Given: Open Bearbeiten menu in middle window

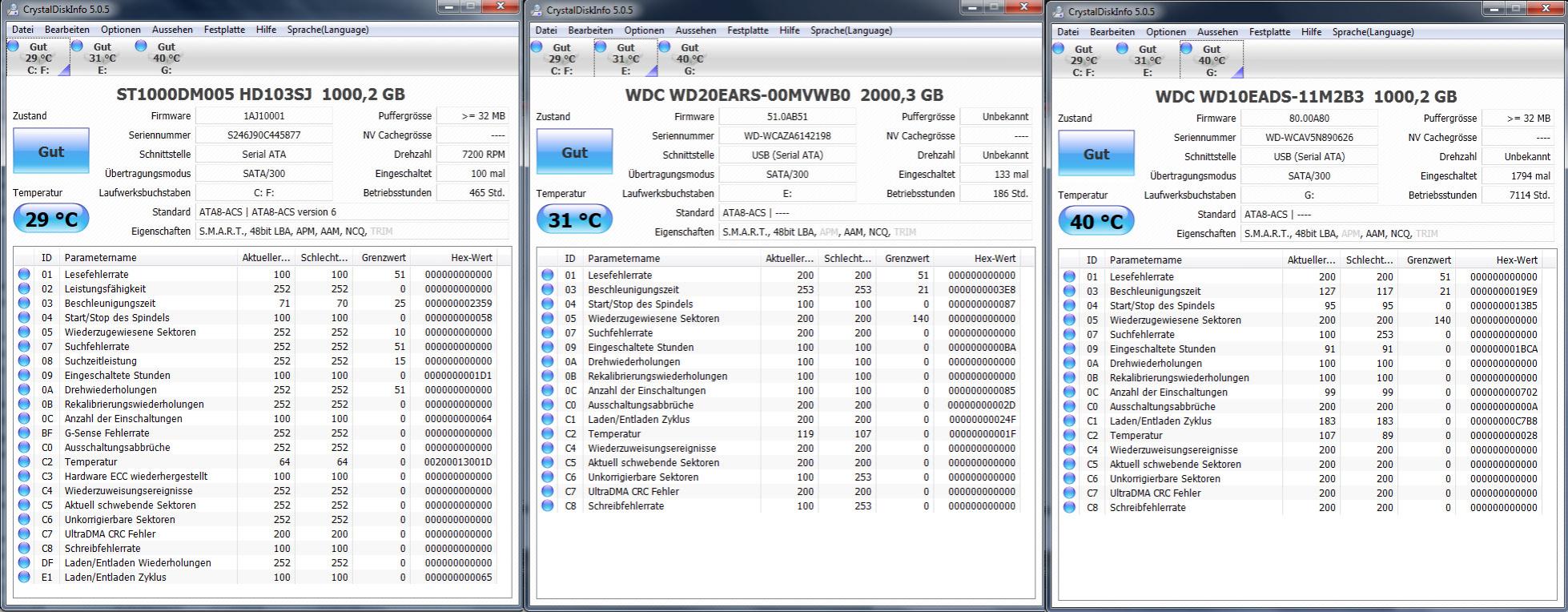Looking at the screenshot, I should [x=590, y=30].
